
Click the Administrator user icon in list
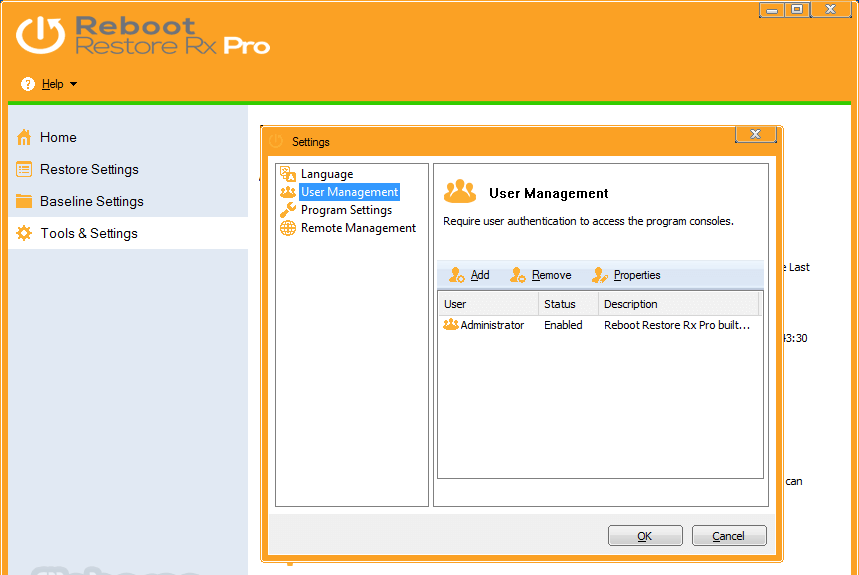pos(450,325)
